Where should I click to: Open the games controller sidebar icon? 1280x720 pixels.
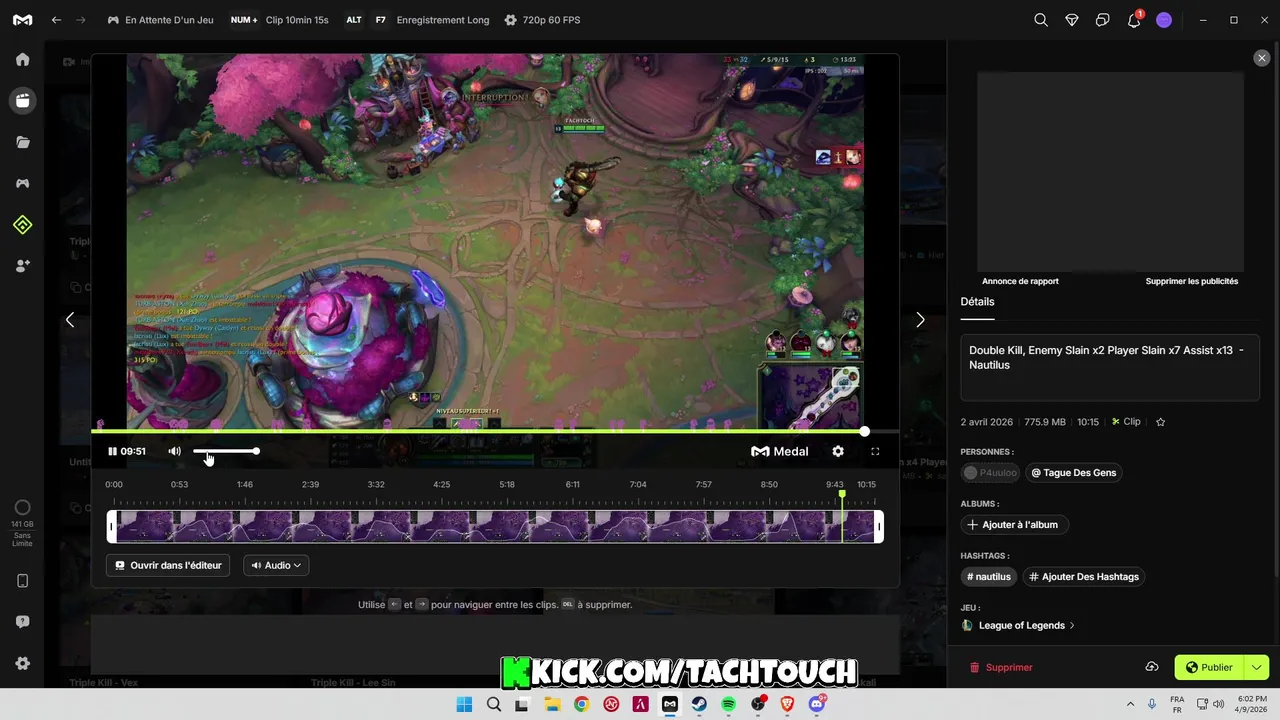tap(22, 183)
